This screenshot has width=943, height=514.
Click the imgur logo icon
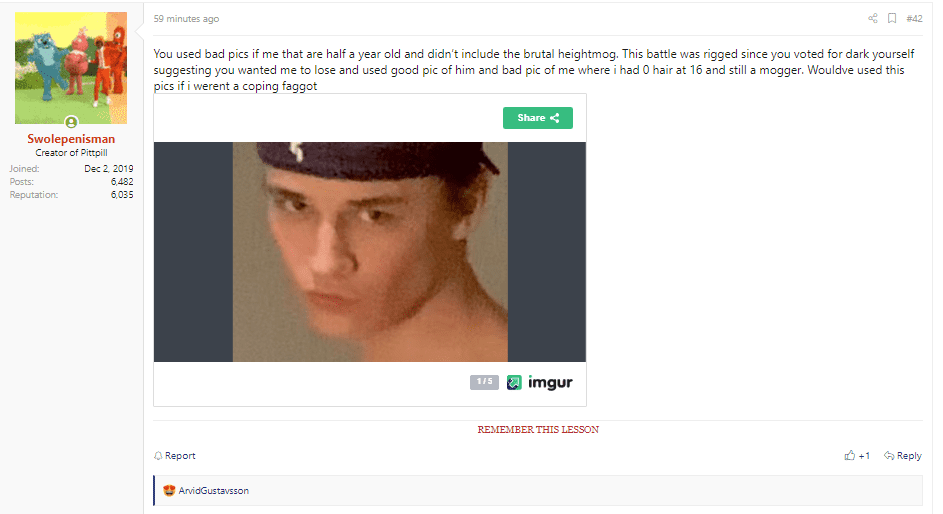(x=514, y=382)
